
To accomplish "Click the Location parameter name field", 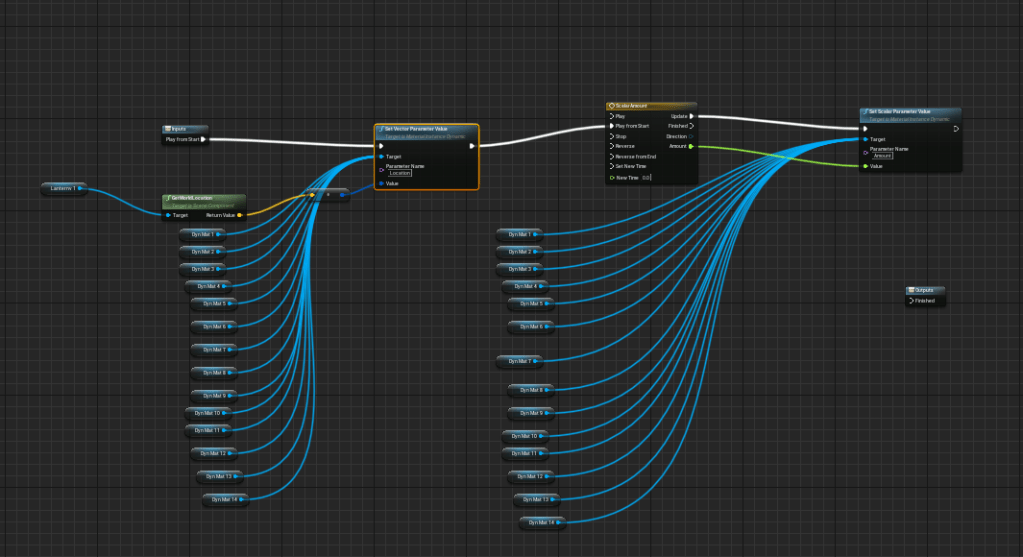I will (x=400, y=173).
